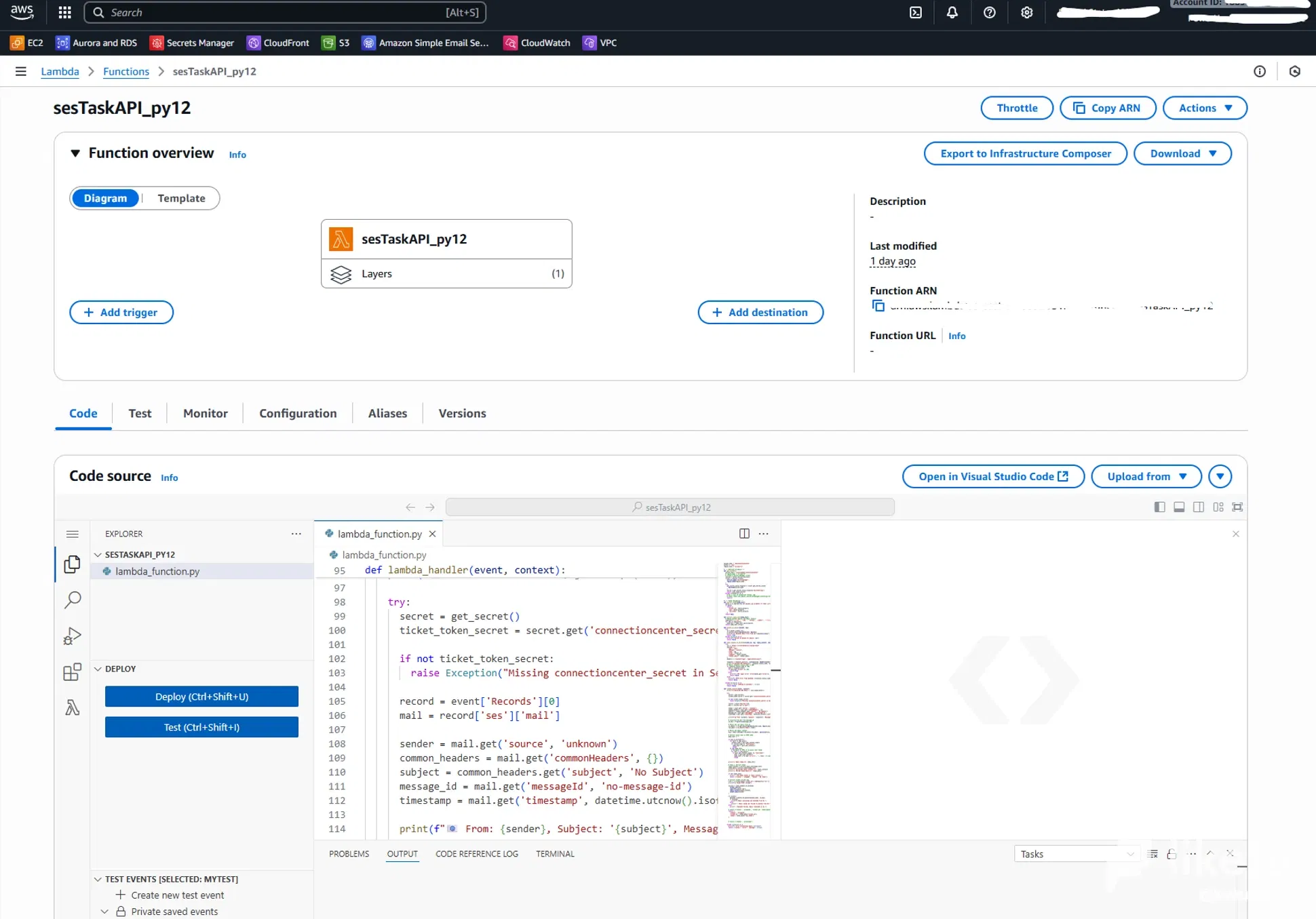The height and width of the screenshot is (919, 1316).
Task: Select the Diagram view toggle
Action: (x=105, y=198)
